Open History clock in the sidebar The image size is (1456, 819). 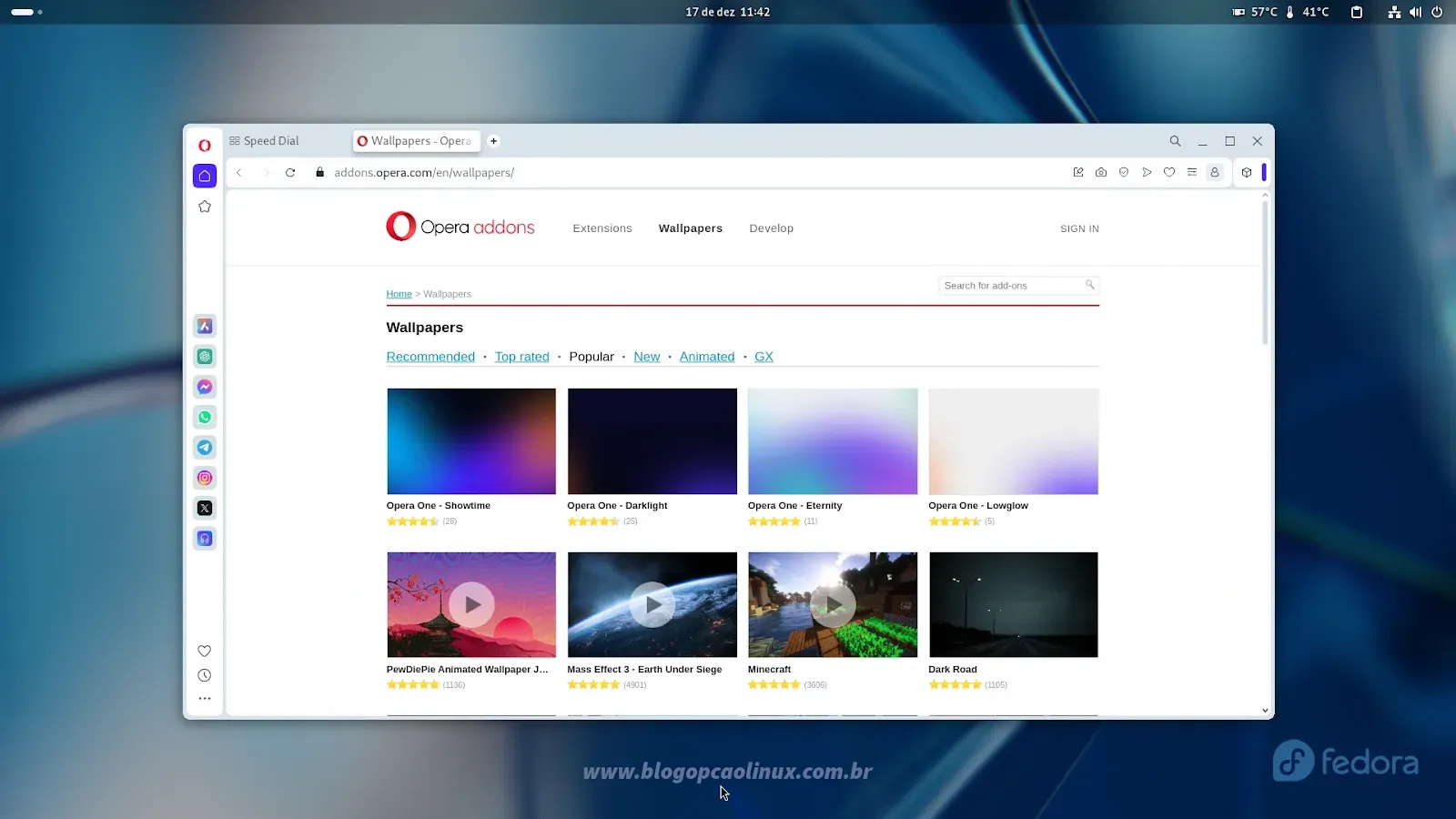(x=205, y=675)
